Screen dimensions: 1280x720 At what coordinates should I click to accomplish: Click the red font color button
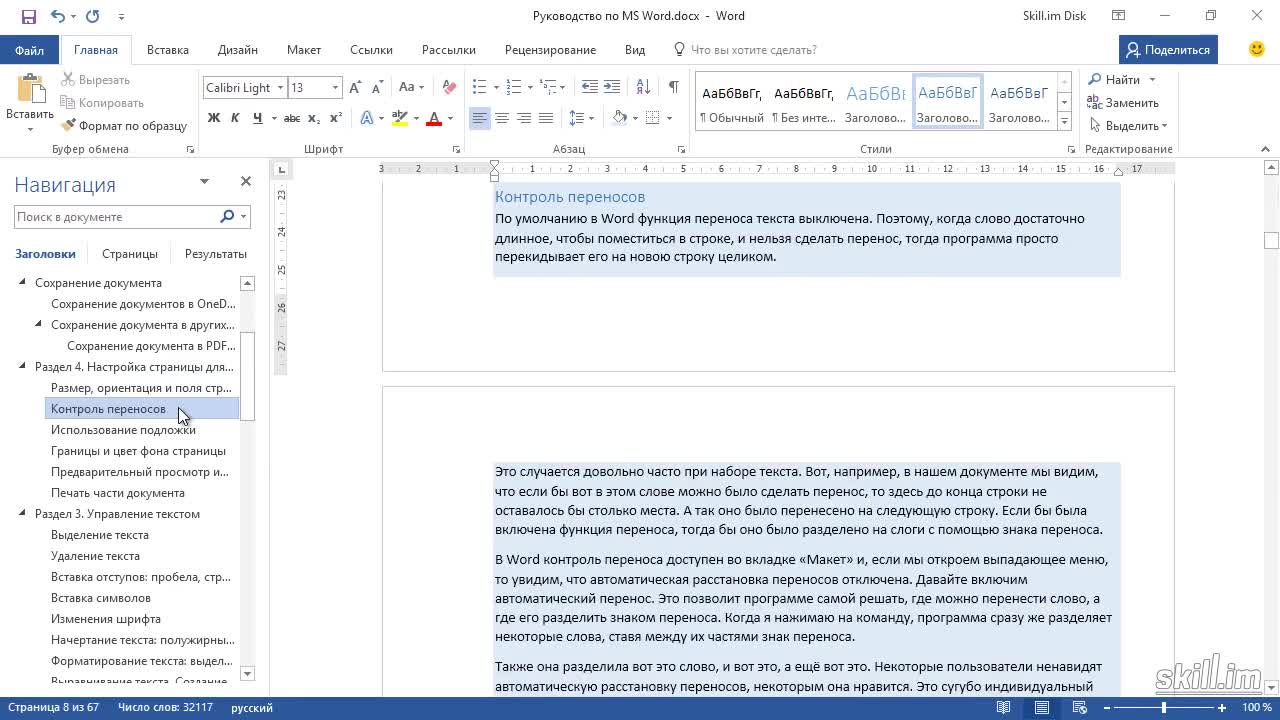(434, 118)
